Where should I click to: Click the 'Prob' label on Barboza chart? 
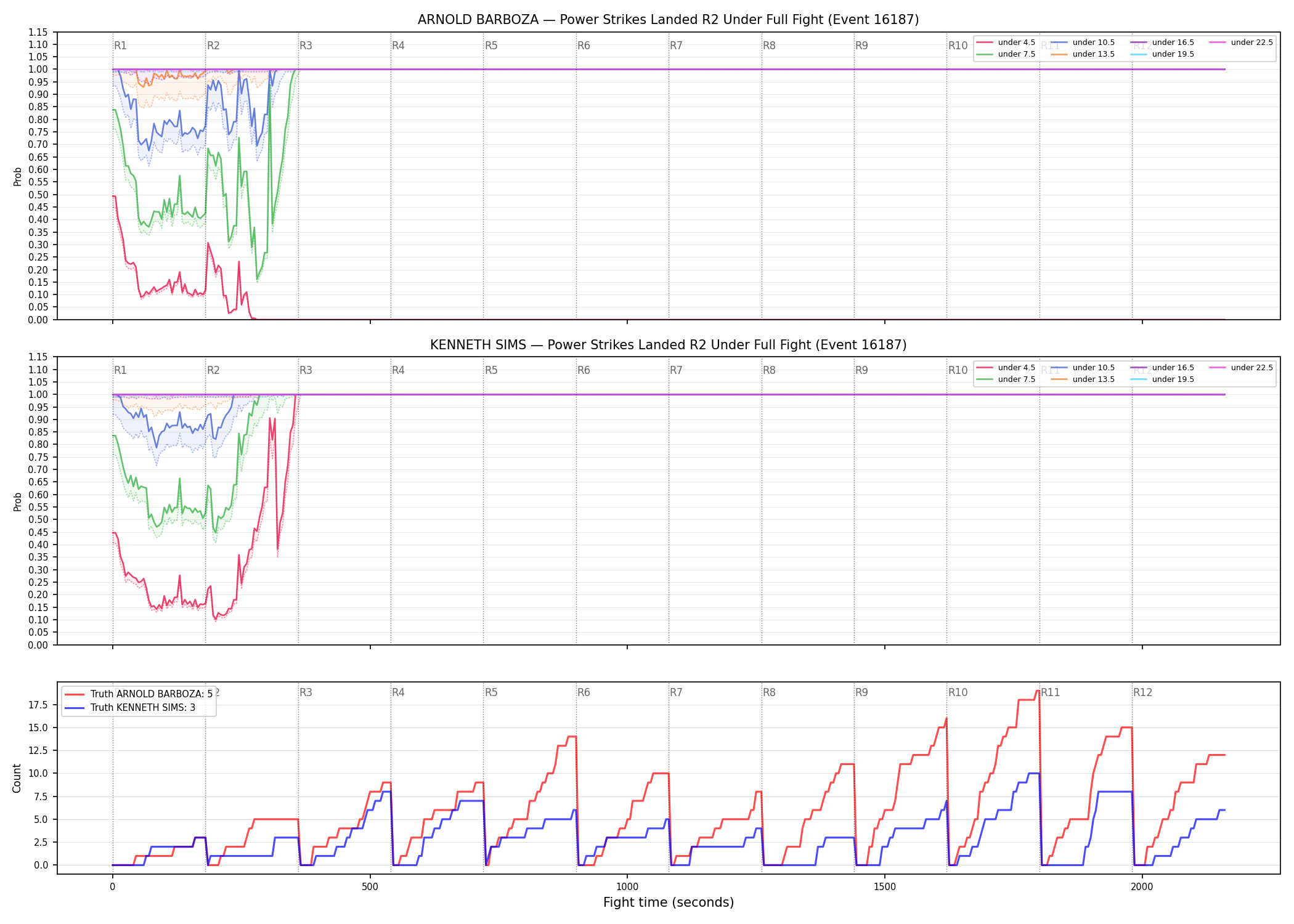pyautogui.click(x=17, y=176)
